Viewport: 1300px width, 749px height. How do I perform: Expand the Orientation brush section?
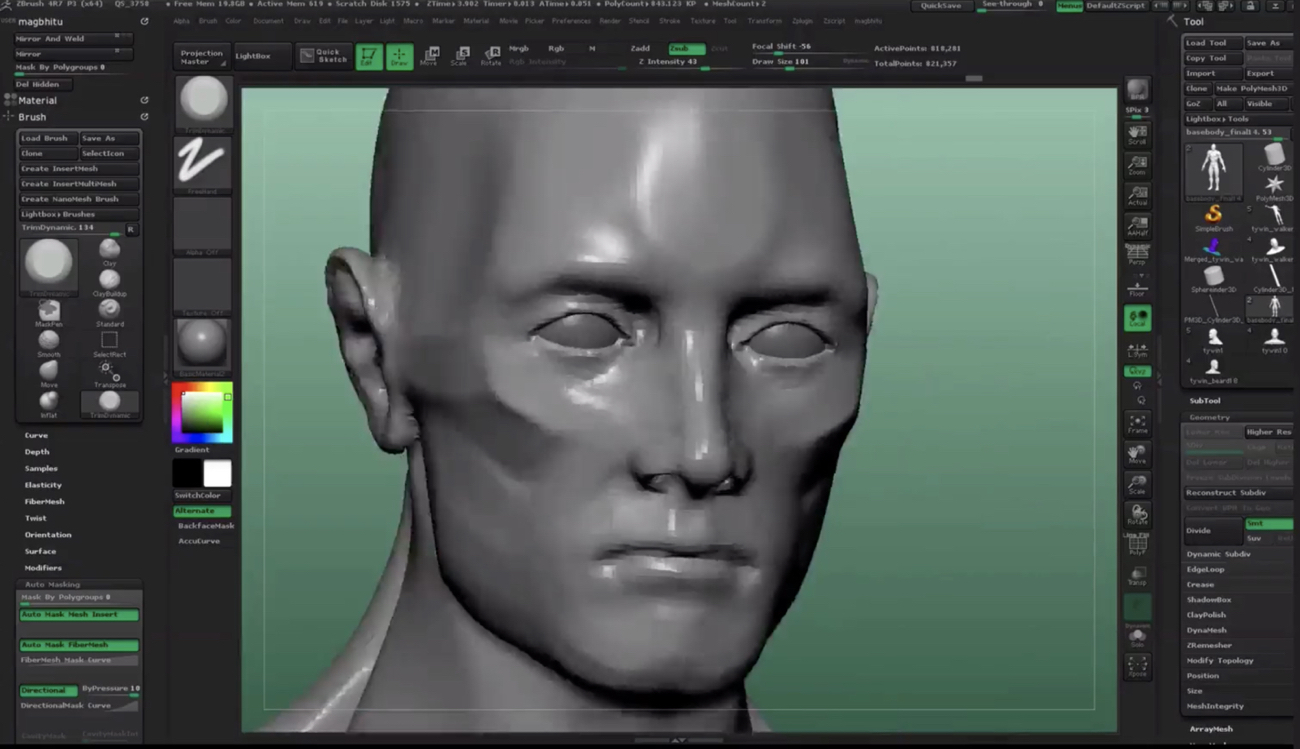point(48,535)
